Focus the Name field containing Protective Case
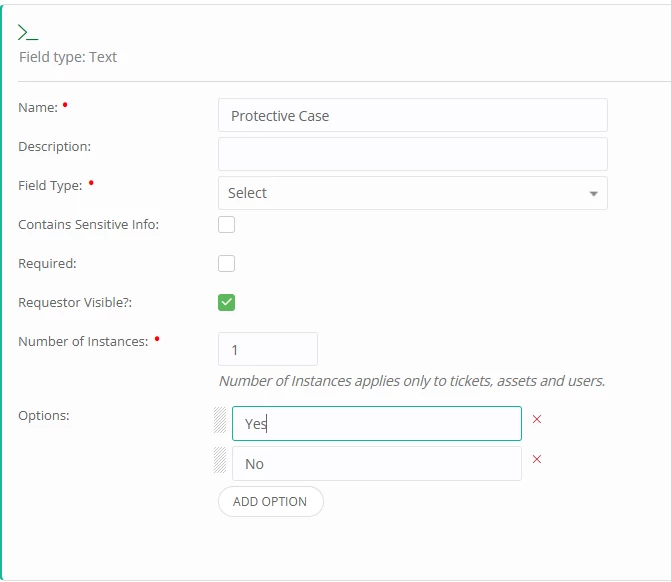 (x=412, y=115)
